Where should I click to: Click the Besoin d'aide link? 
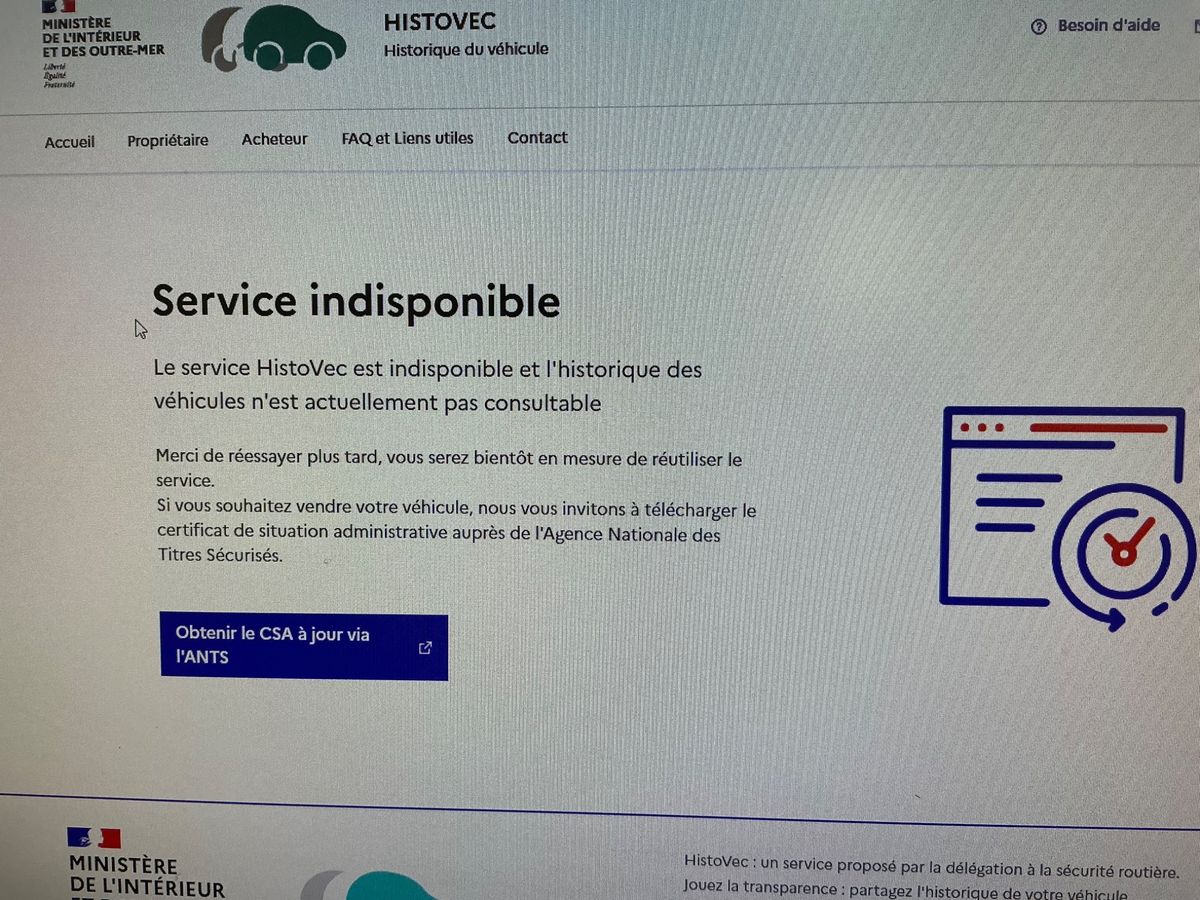coord(1109,26)
